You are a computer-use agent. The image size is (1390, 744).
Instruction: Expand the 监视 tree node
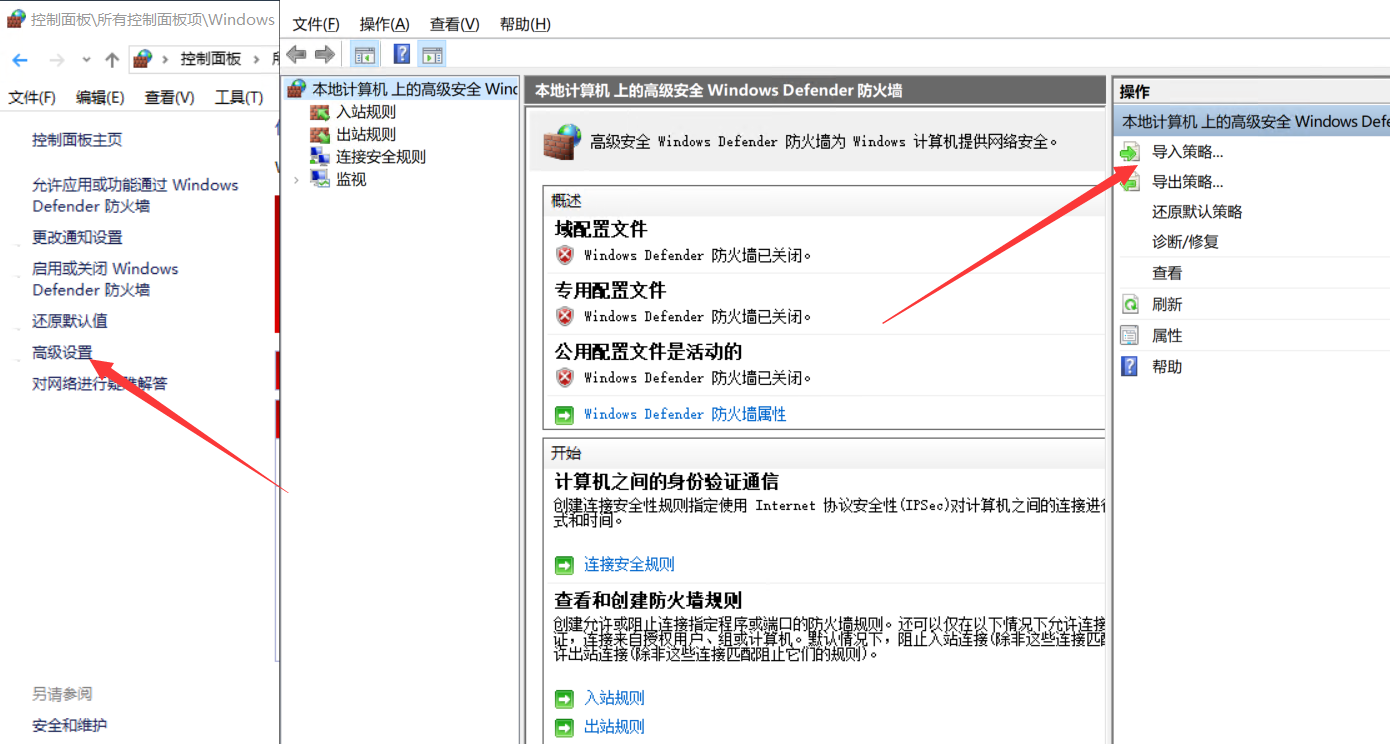click(x=296, y=179)
